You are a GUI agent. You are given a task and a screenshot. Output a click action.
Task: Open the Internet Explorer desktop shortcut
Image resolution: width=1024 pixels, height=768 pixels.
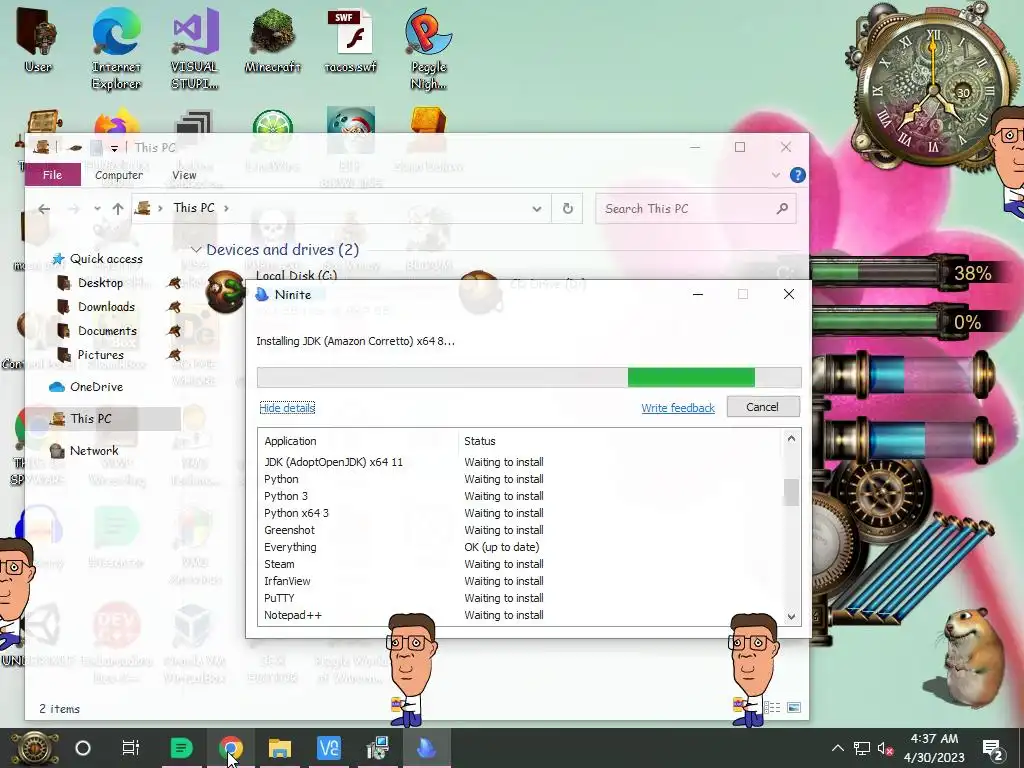[x=116, y=48]
